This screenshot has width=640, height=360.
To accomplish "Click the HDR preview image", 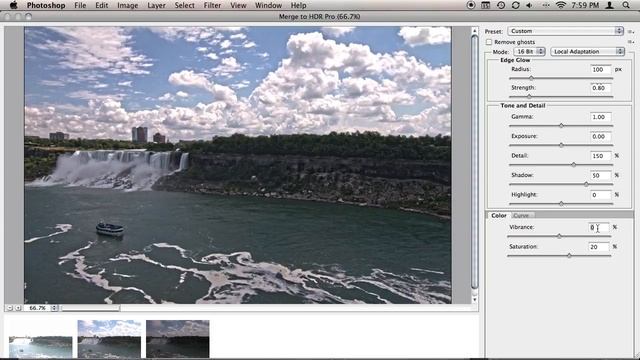I will 238,165.
